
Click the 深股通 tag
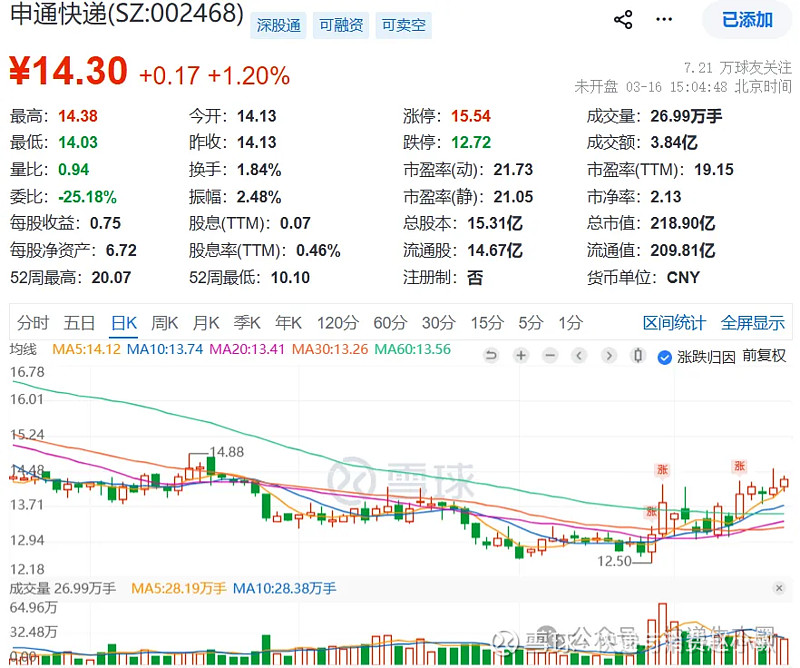278,25
